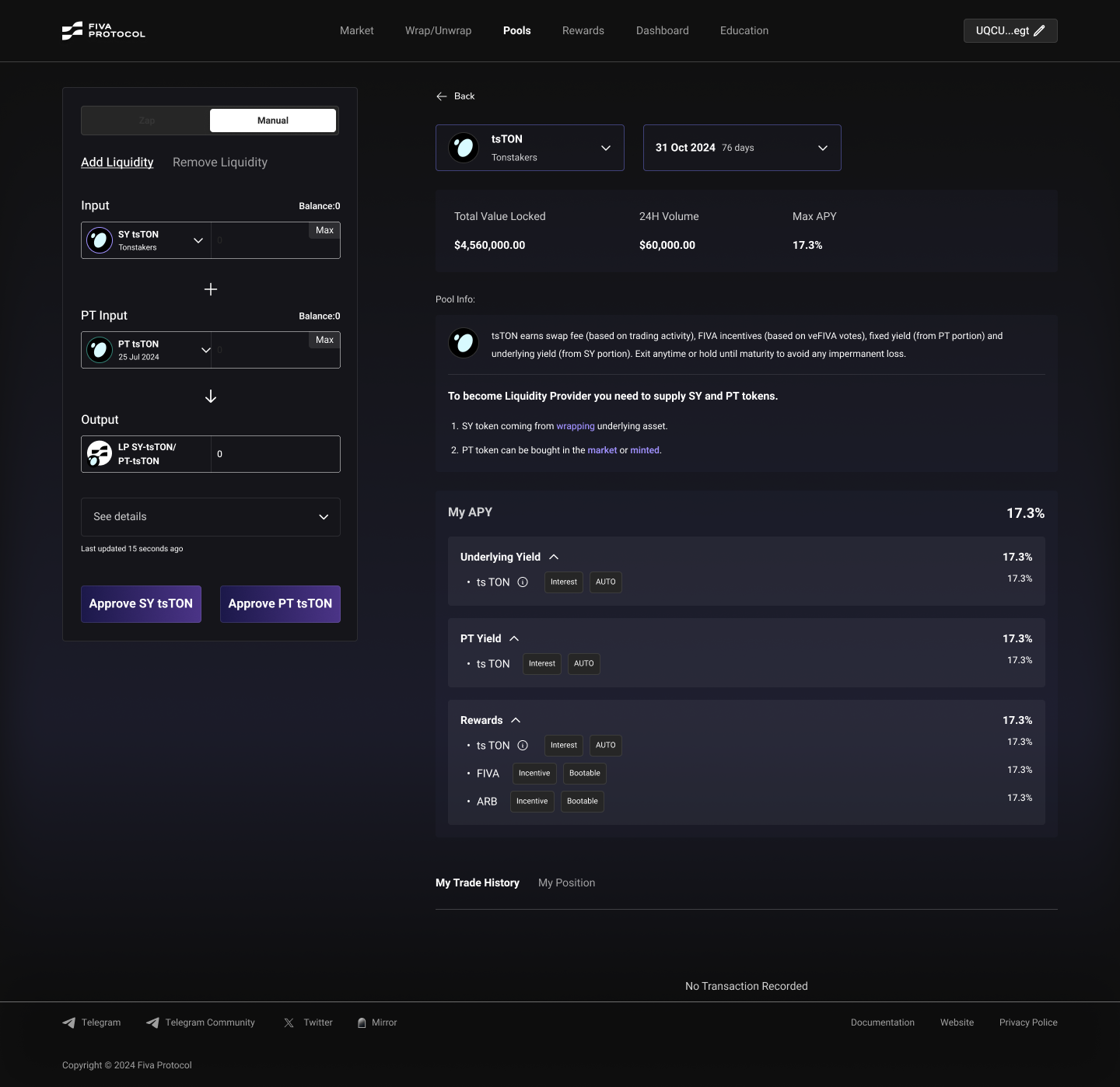The image size is (1120, 1087).
Task: Click the LP SY-tsTON/PT-tsTON token icon
Action: (99, 454)
